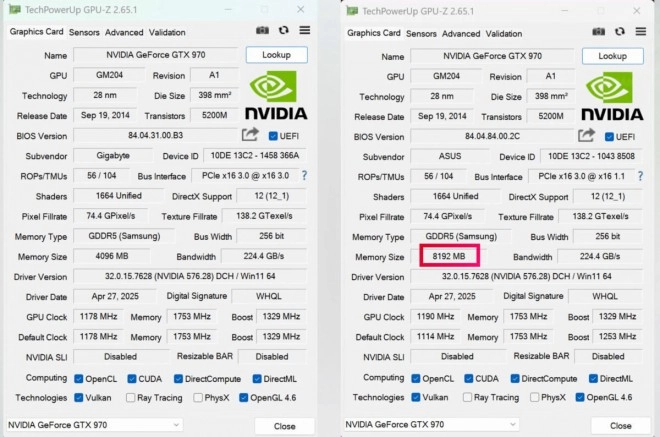Switch to Advanced tab in left window

(x=124, y=32)
